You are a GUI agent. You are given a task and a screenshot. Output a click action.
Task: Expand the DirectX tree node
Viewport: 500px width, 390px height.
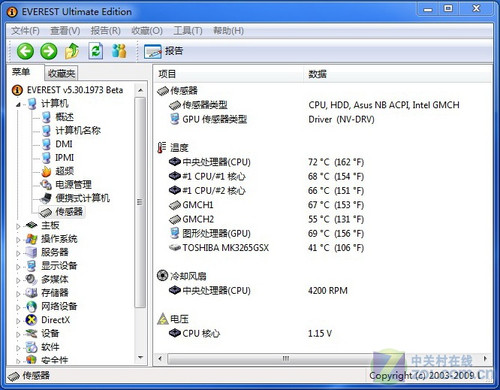click(18, 321)
